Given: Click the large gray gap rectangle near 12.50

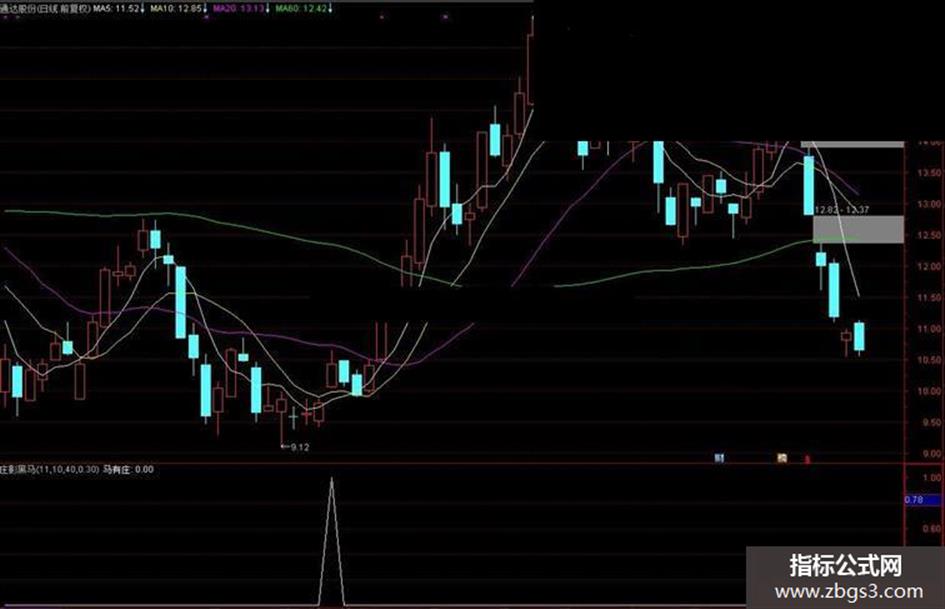Looking at the screenshot, I should (858, 230).
